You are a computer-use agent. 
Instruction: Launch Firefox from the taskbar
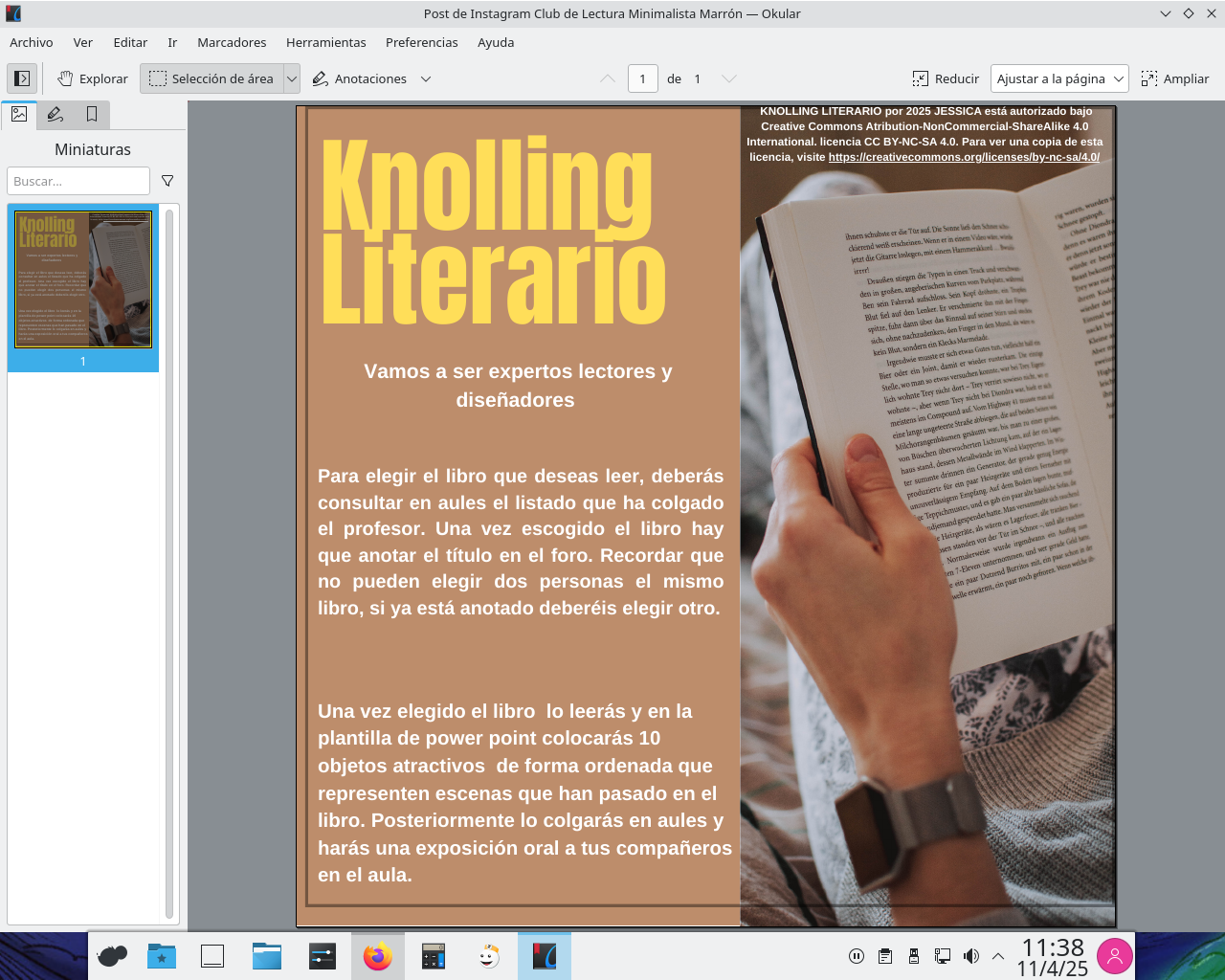tap(378, 956)
